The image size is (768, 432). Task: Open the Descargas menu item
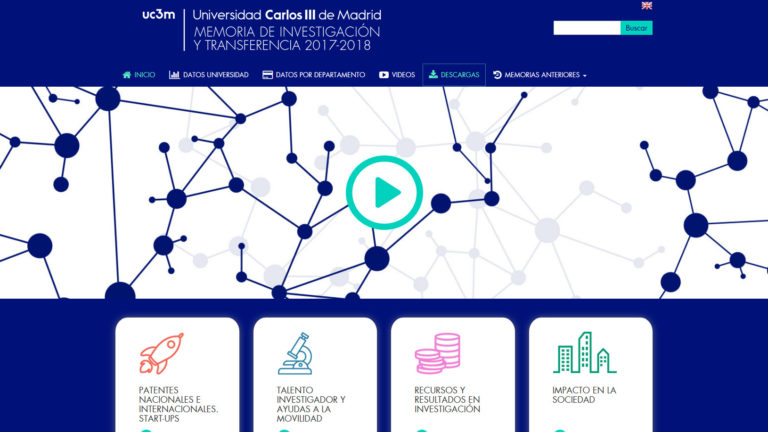(x=454, y=75)
